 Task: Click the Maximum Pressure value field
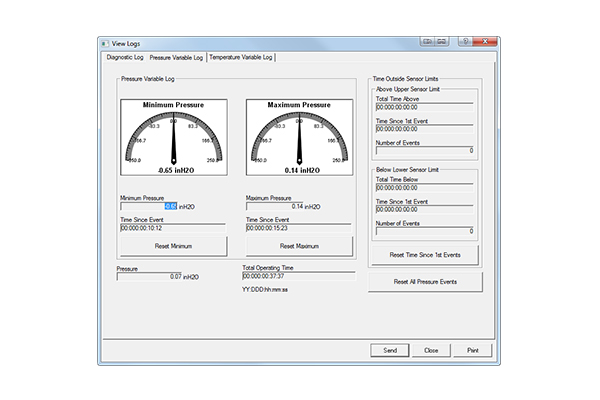pyautogui.click(x=274, y=206)
